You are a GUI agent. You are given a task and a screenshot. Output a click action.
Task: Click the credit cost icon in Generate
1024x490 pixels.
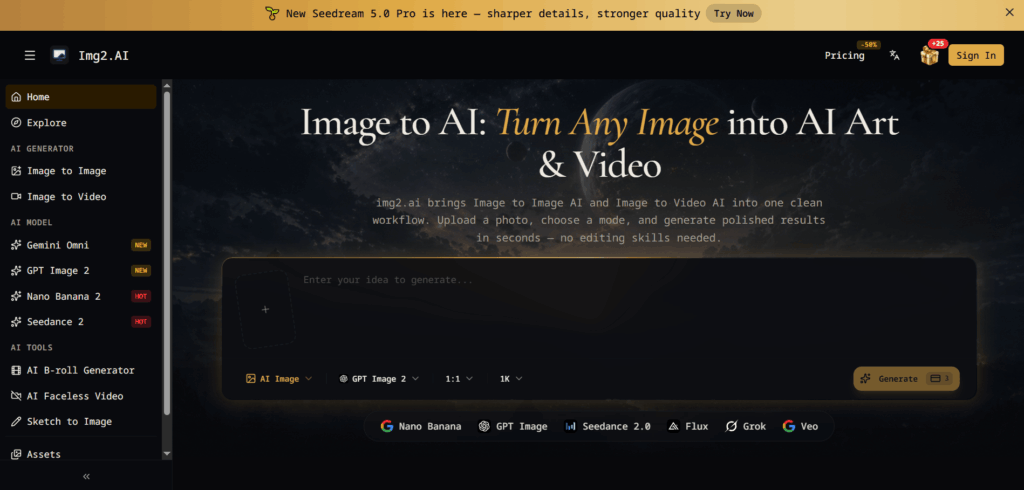pos(935,378)
